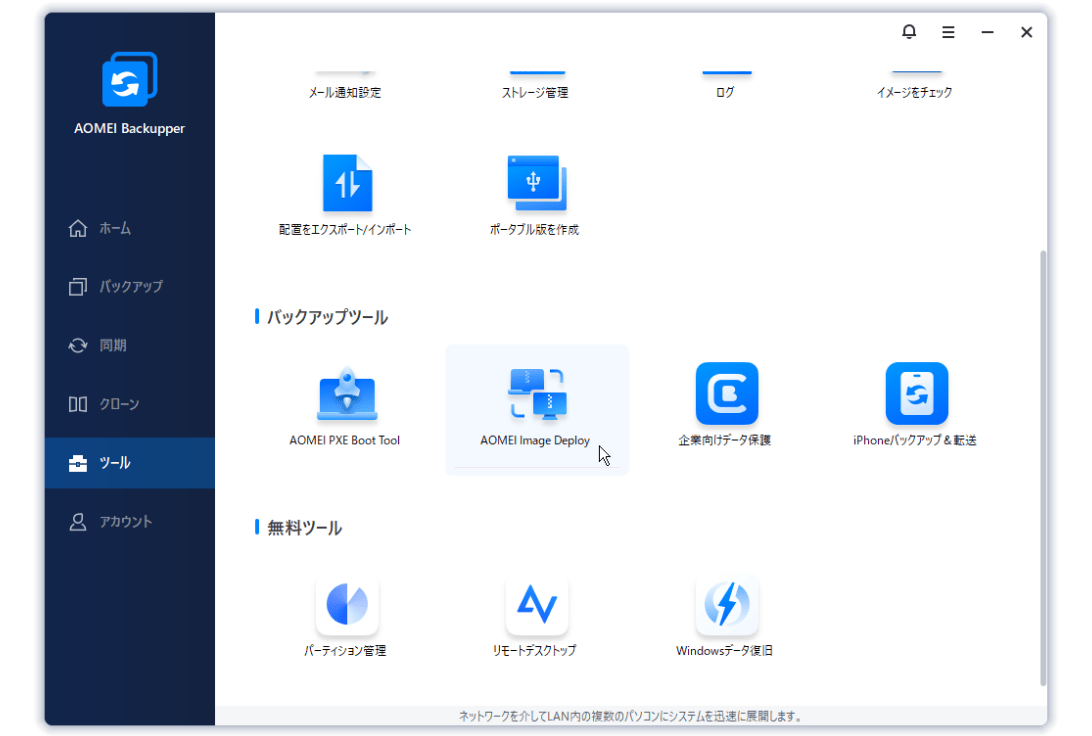Click the 配置をエクスポート/インポート icon
Image resolution: width=1092 pixels, height=736 pixels.
point(347,183)
